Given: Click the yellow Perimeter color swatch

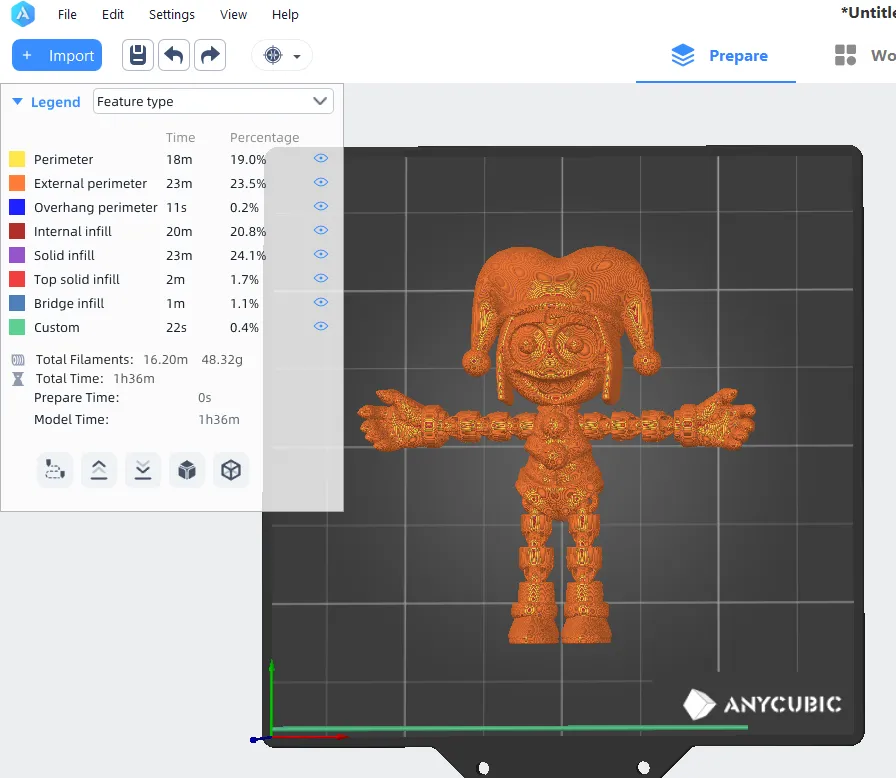Looking at the screenshot, I should pyautogui.click(x=17, y=159).
